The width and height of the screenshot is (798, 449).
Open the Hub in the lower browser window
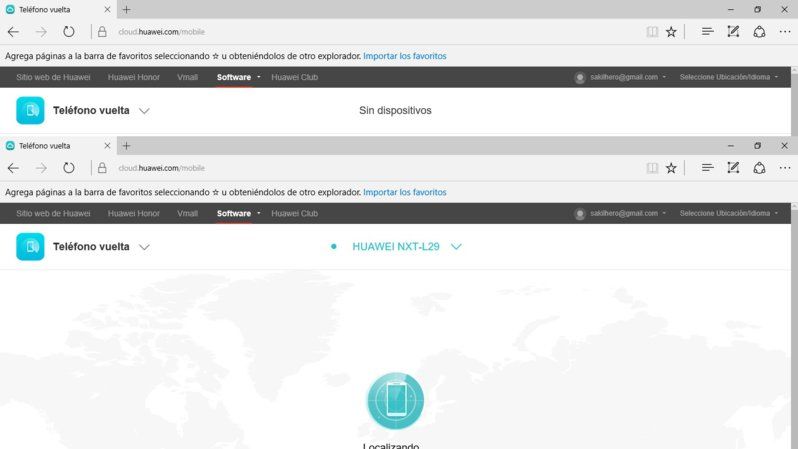click(x=707, y=167)
